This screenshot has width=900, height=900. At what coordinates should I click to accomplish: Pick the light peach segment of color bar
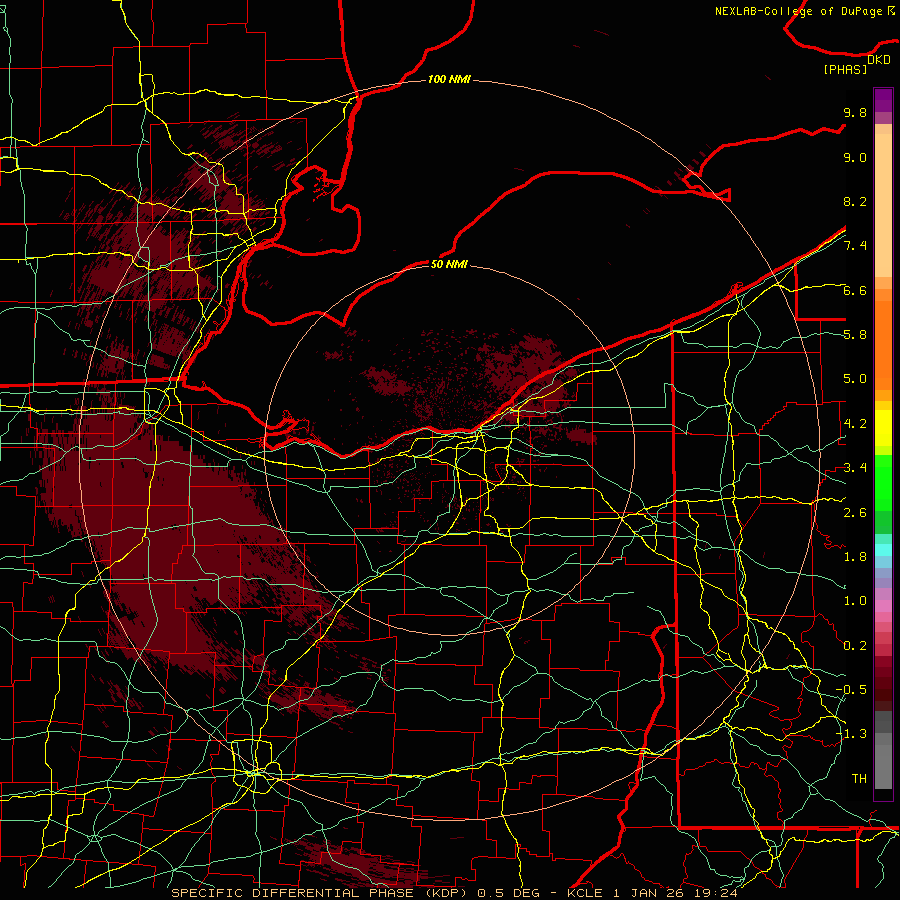(x=883, y=207)
